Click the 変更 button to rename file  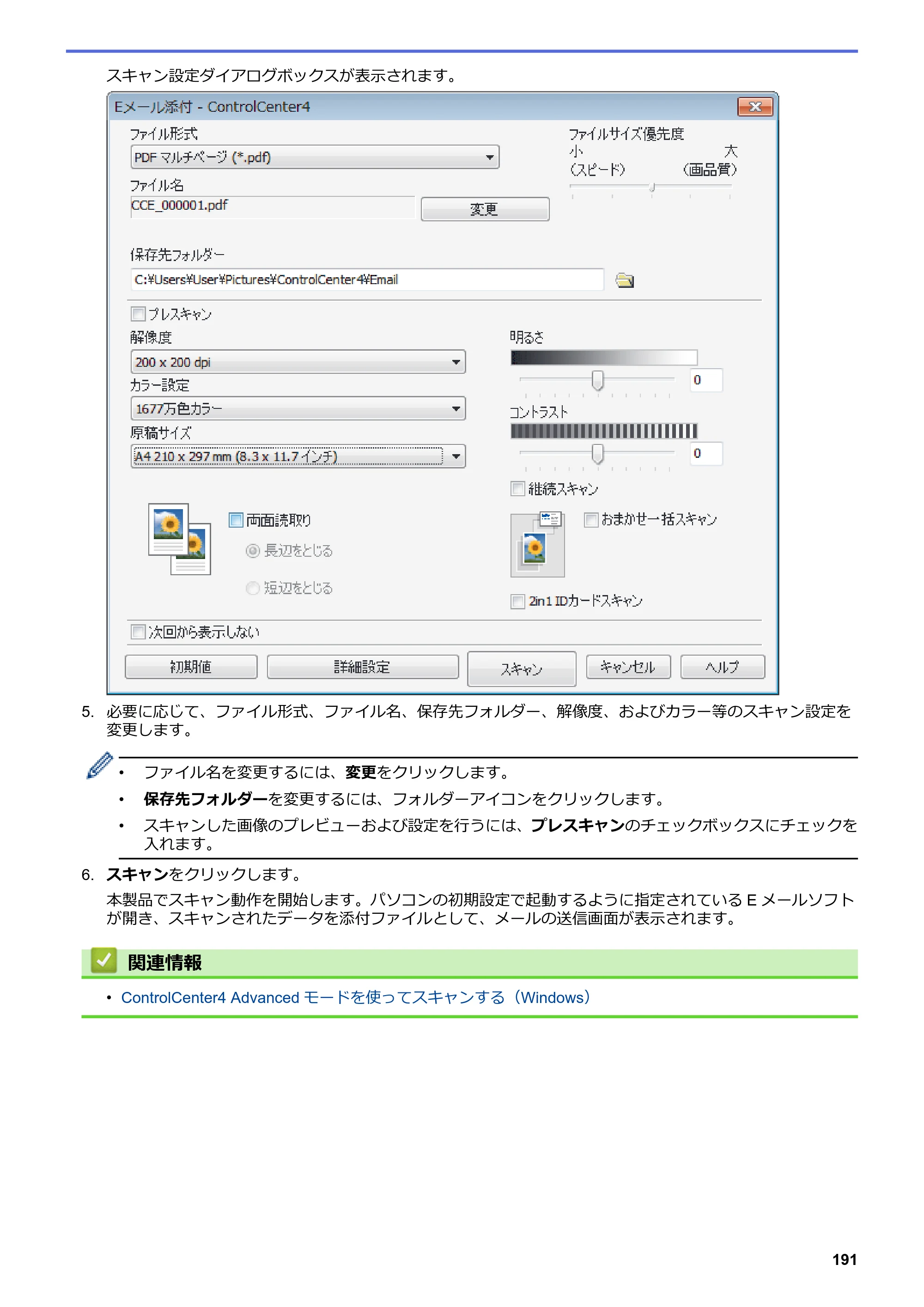click(485, 209)
